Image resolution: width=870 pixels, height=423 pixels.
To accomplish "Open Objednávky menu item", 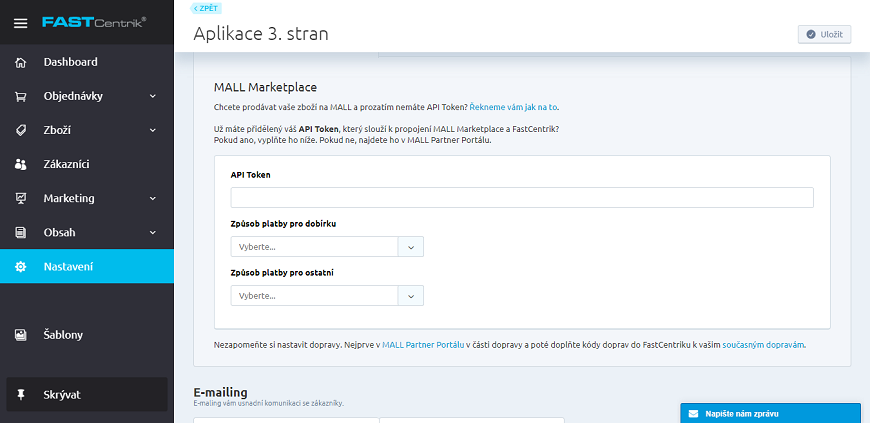I will pyautogui.click(x=87, y=97).
